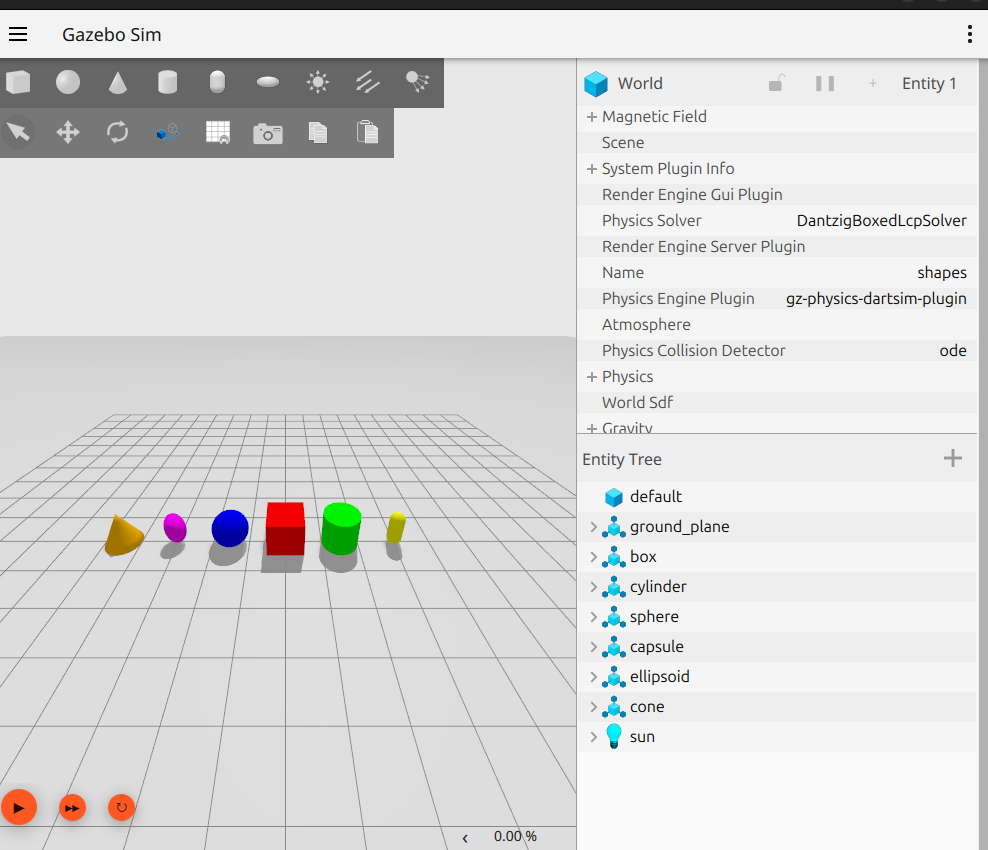The width and height of the screenshot is (988, 850).
Task: Open the snap settings tool
Action: [168, 132]
